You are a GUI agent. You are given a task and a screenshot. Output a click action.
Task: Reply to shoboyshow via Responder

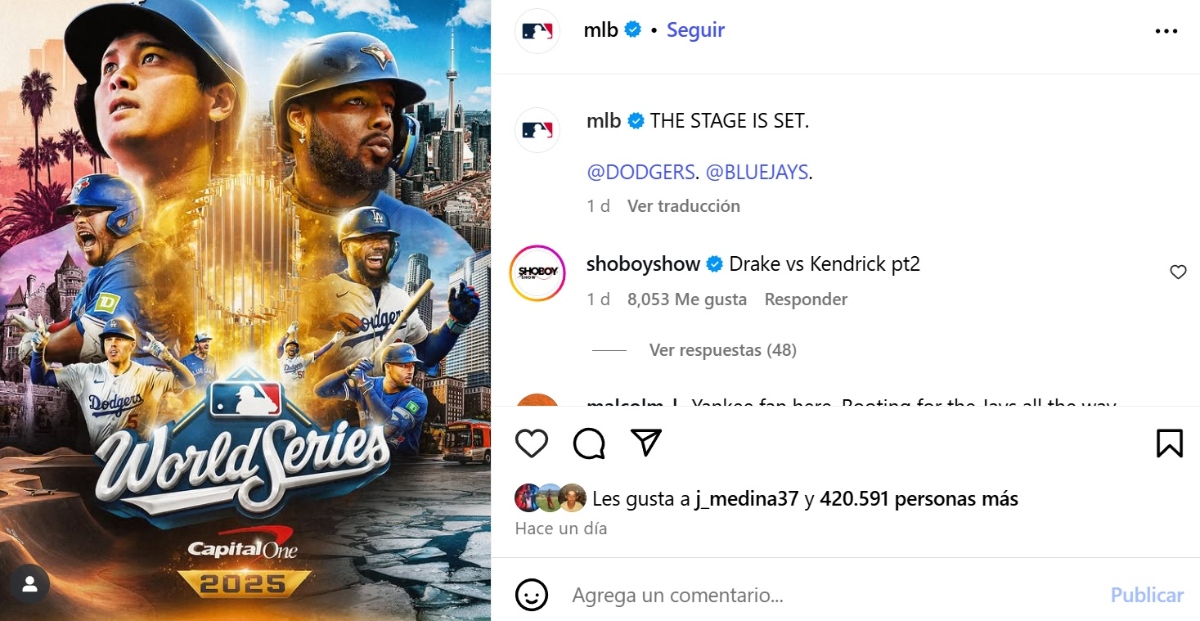[806, 299]
